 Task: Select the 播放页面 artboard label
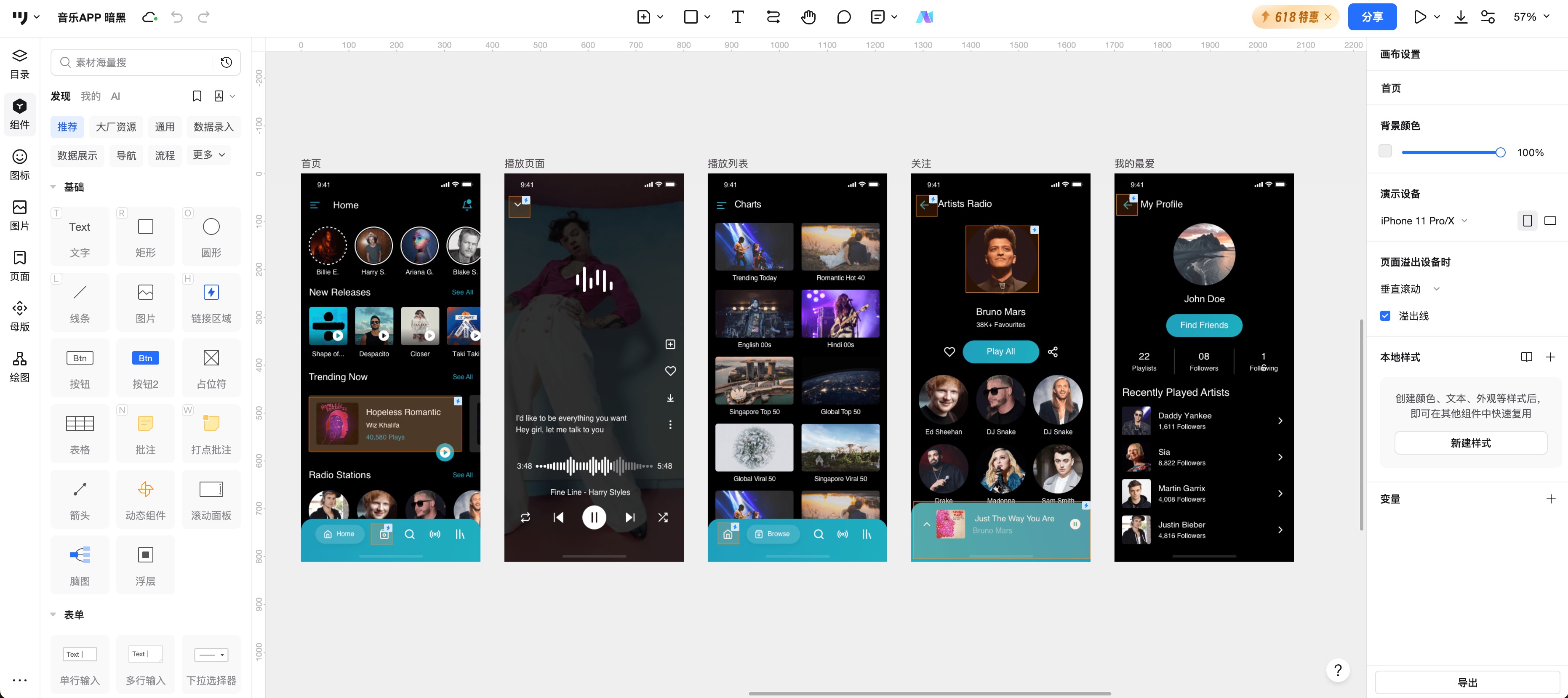[524, 163]
